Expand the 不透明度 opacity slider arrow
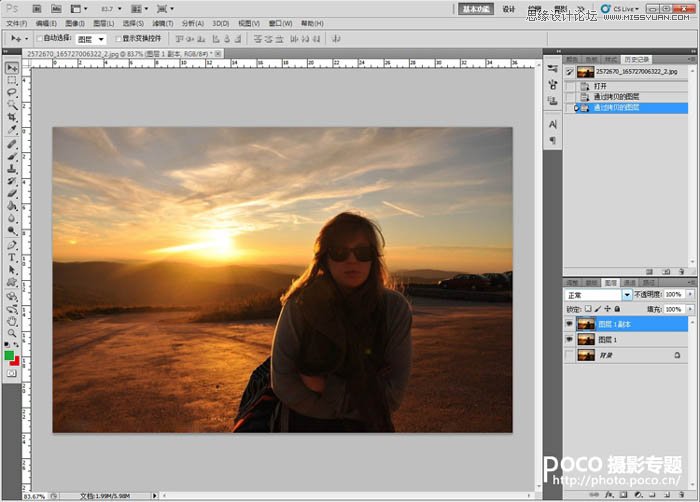This screenshot has width=700, height=502. (692, 296)
